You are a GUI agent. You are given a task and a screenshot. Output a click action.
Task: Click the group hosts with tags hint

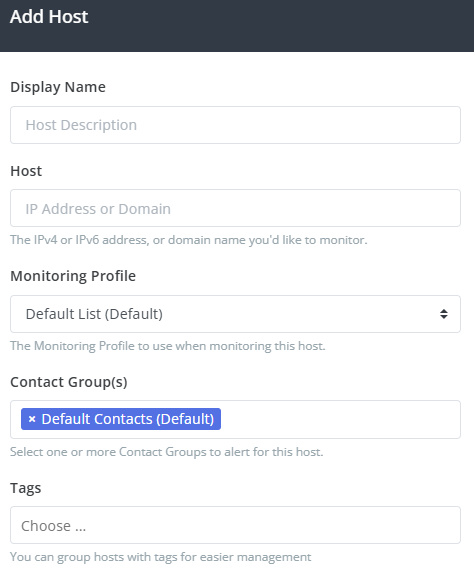pyautogui.click(x=161, y=557)
